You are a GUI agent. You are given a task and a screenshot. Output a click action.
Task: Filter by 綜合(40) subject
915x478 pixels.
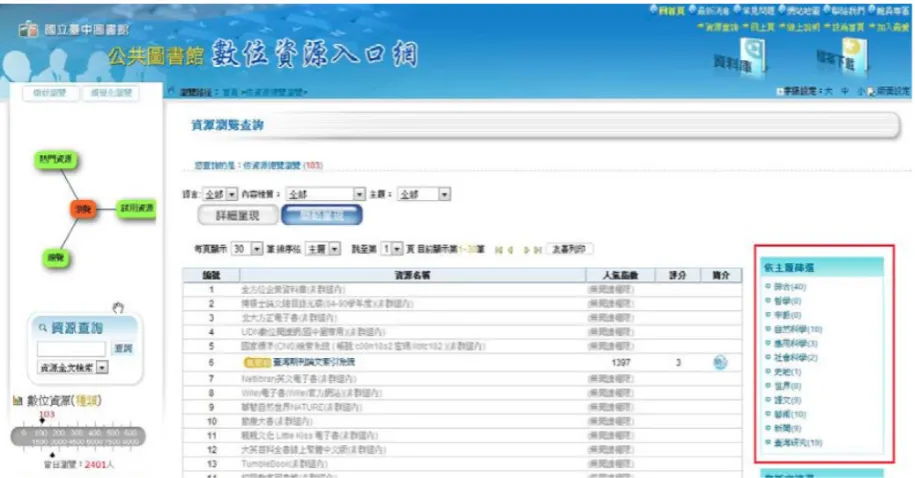click(x=790, y=287)
